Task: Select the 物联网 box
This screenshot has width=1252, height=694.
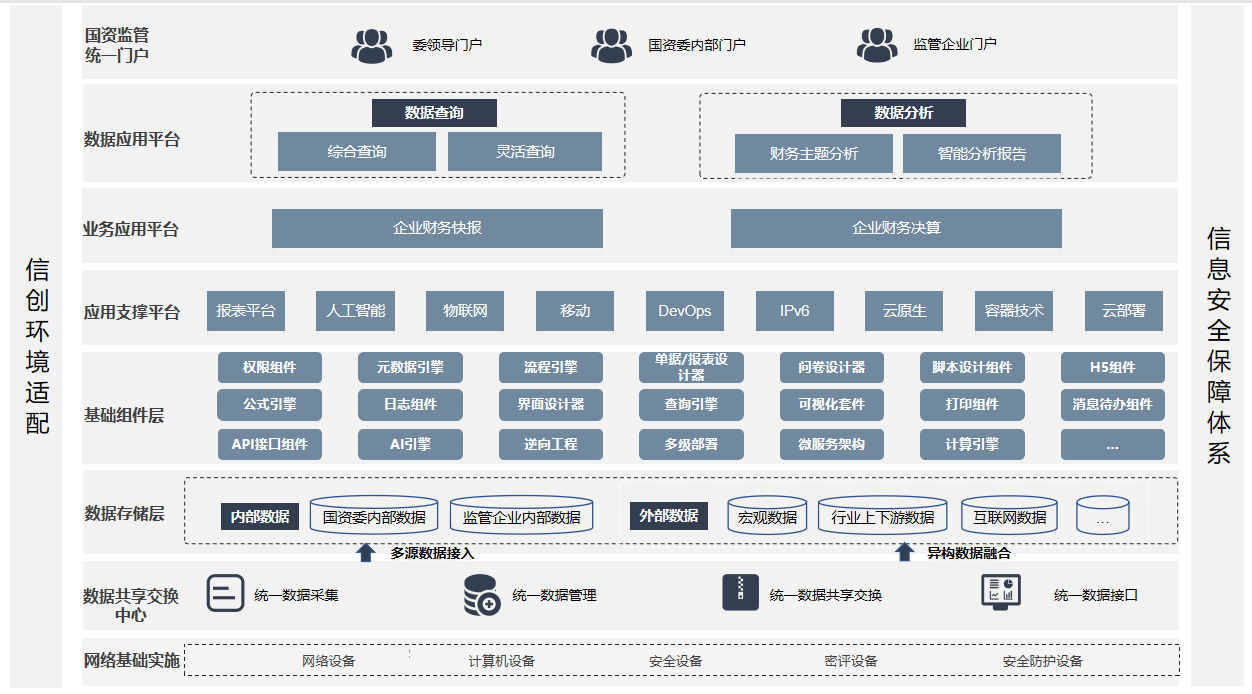Action: pyautogui.click(x=465, y=311)
